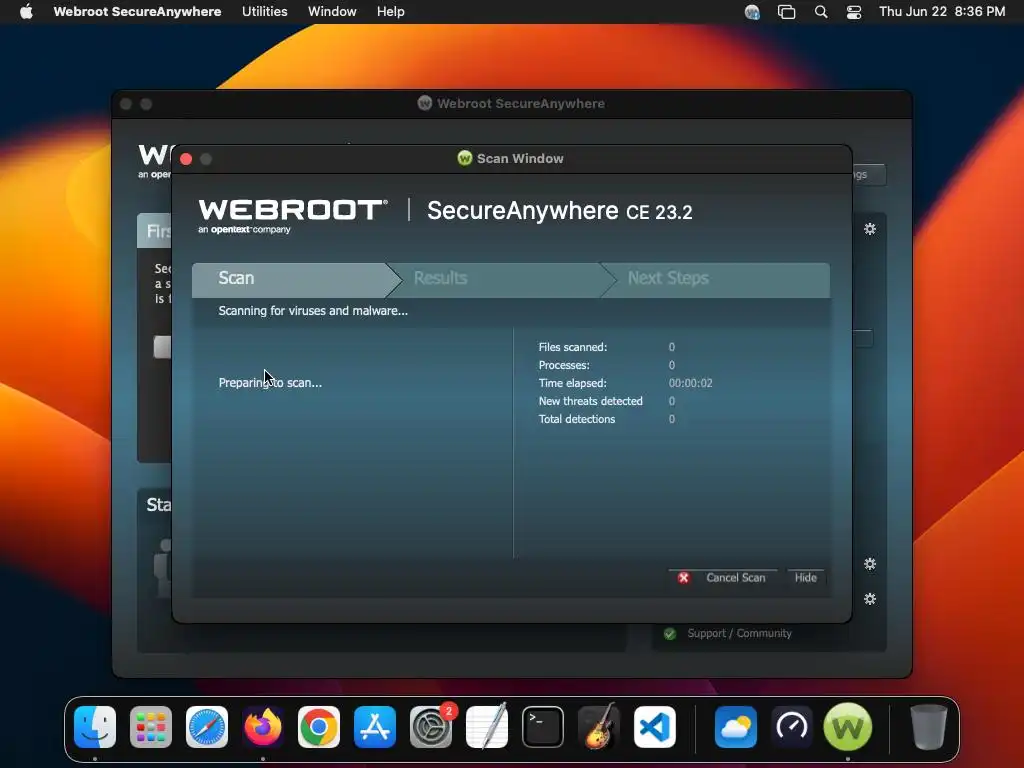Open Finder from the Dock
This screenshot has height=768, width=1024.
click(95, 727)
